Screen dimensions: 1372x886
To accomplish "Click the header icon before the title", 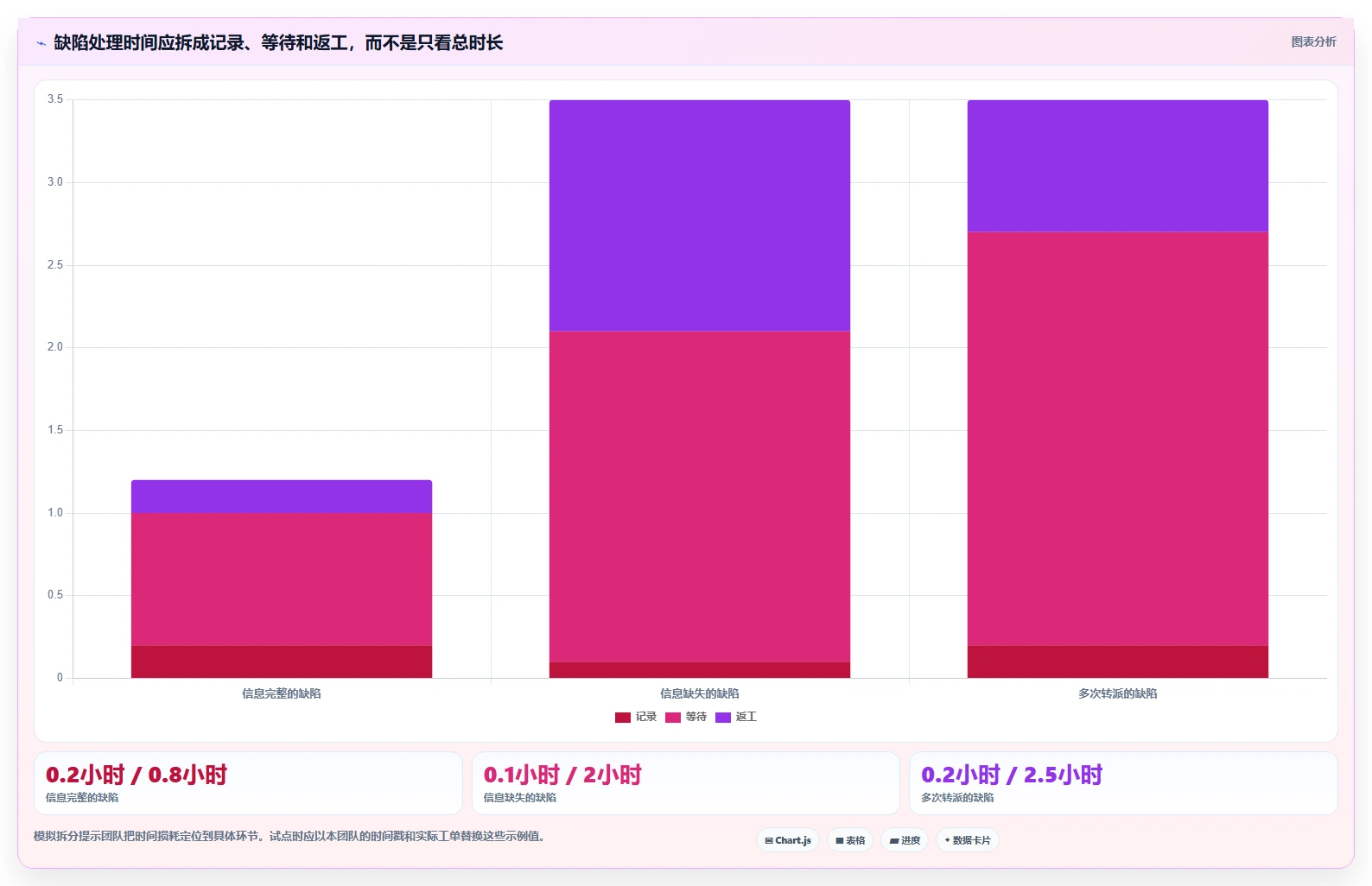I will 41,43.
